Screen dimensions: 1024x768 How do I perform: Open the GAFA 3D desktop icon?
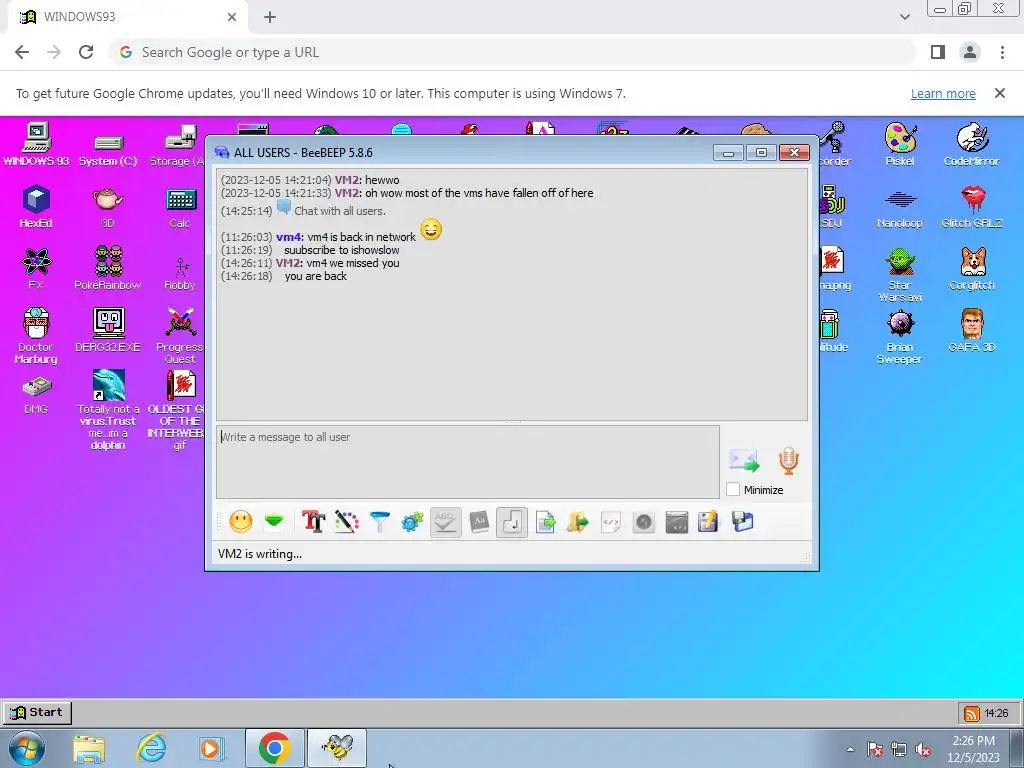tap(971, 330)
